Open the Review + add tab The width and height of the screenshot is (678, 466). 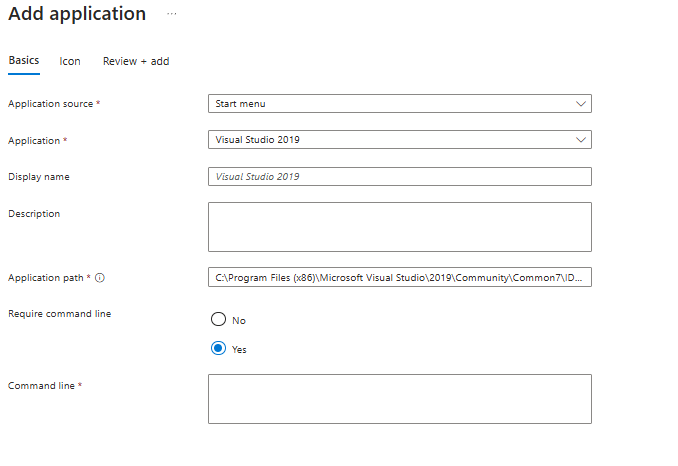(x=136, y=61)
